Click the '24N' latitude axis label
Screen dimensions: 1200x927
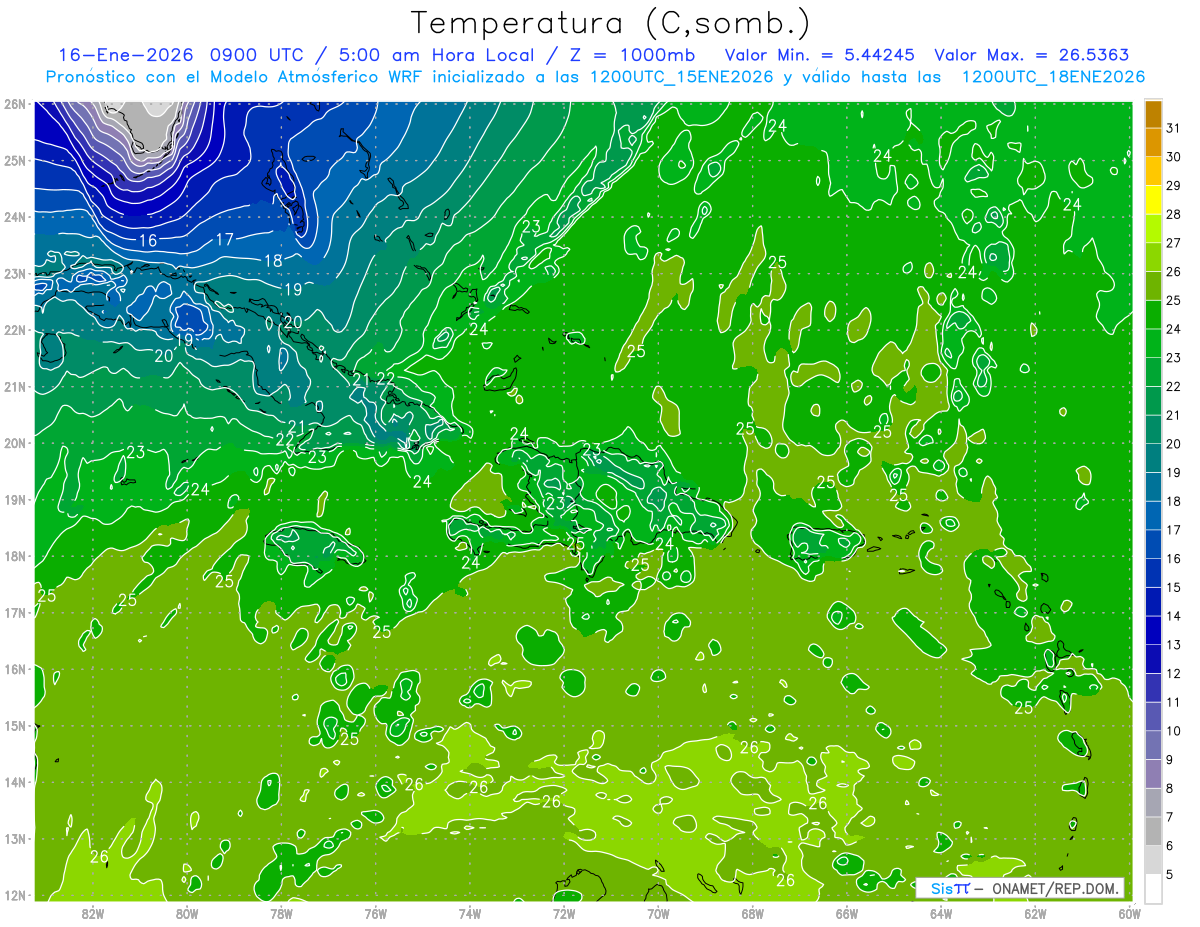tap(14, 217)
